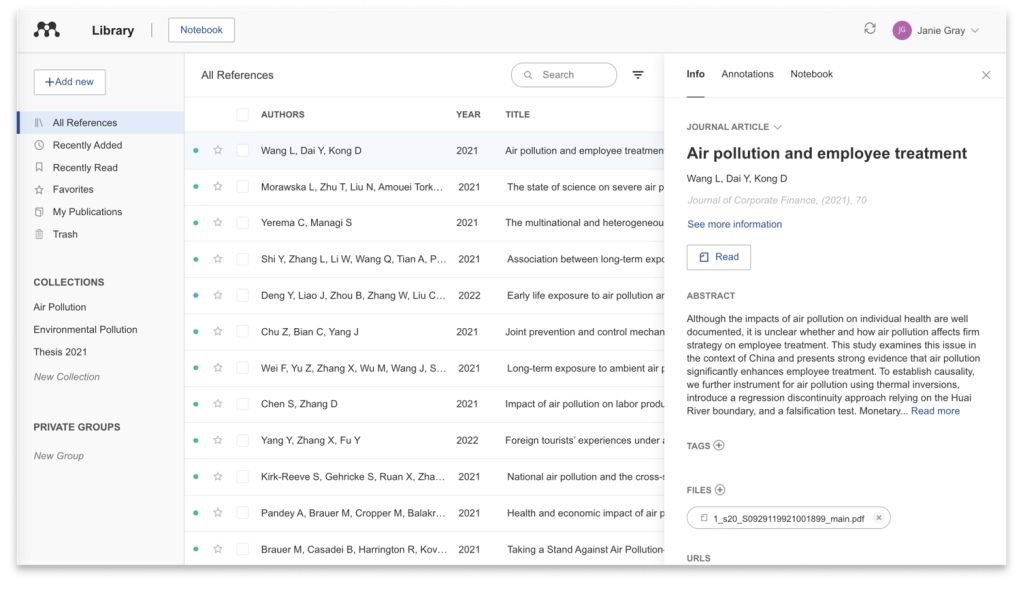Screen dimensions: 1023x590
Task: Open the filter options icon
Action: [x=638, y=75]
